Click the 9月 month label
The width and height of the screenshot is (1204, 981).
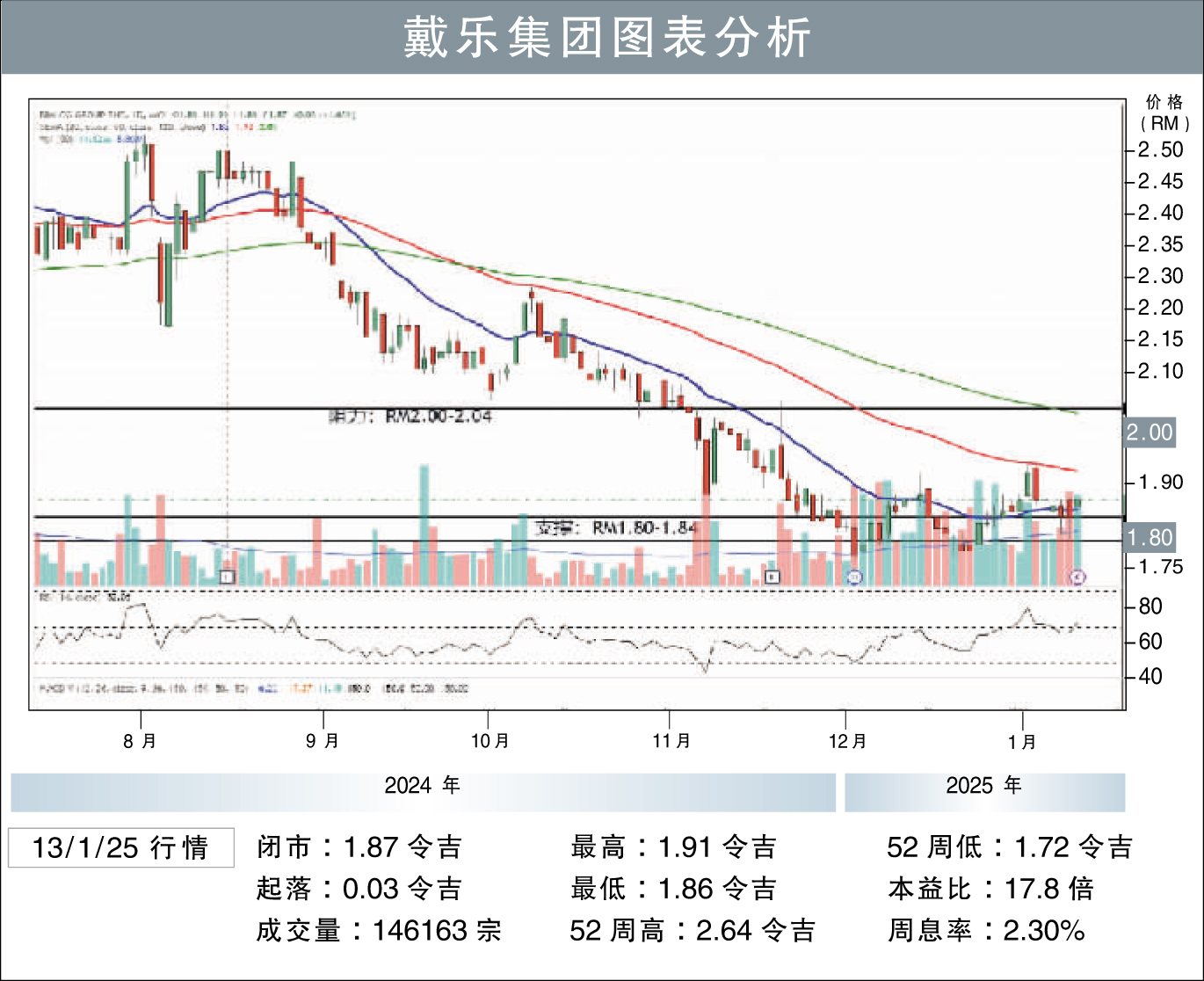[x=323, y=741]
